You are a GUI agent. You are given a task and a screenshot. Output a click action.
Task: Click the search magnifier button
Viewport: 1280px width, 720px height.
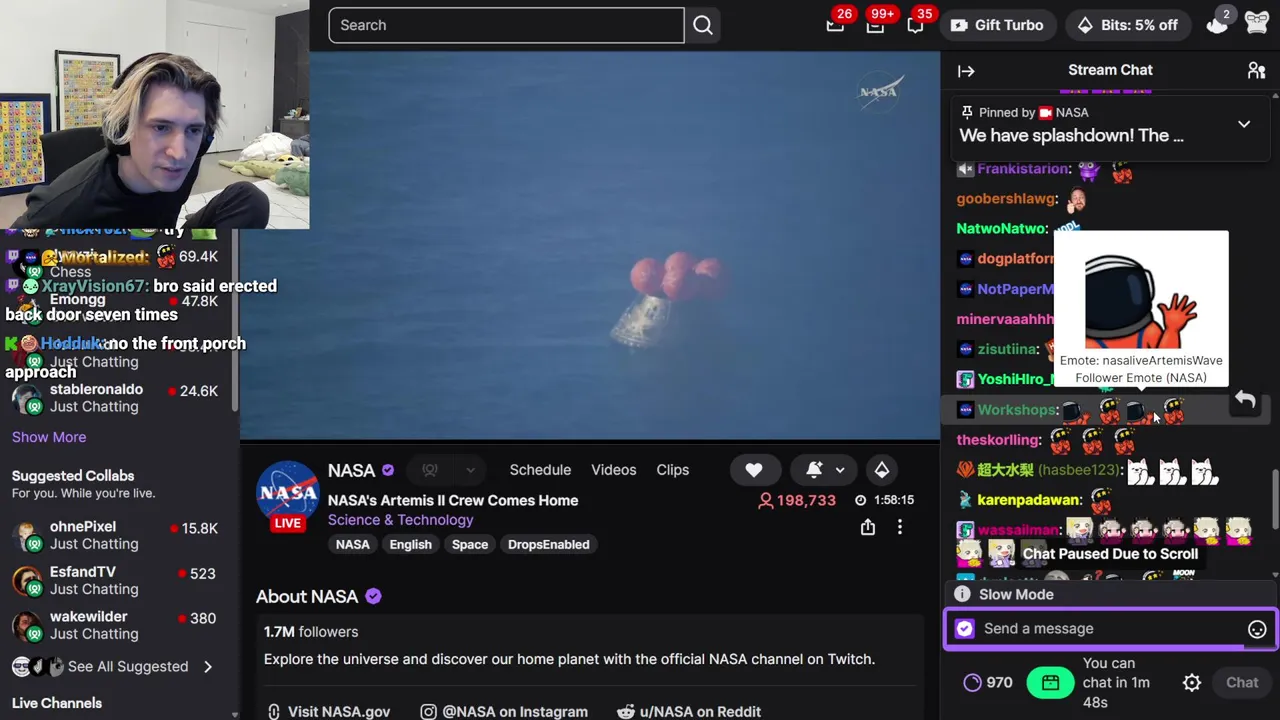pyautogui.click(x=703, y=25)
